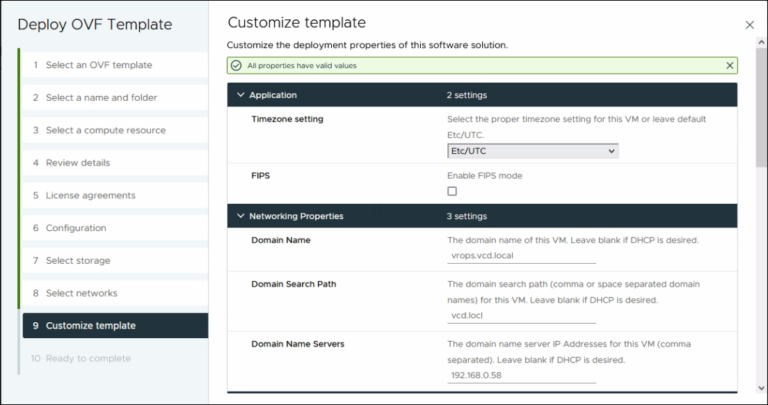768x405 pixels.
Task: Click the Domain Name Servers field
Action: coord(521,375)
